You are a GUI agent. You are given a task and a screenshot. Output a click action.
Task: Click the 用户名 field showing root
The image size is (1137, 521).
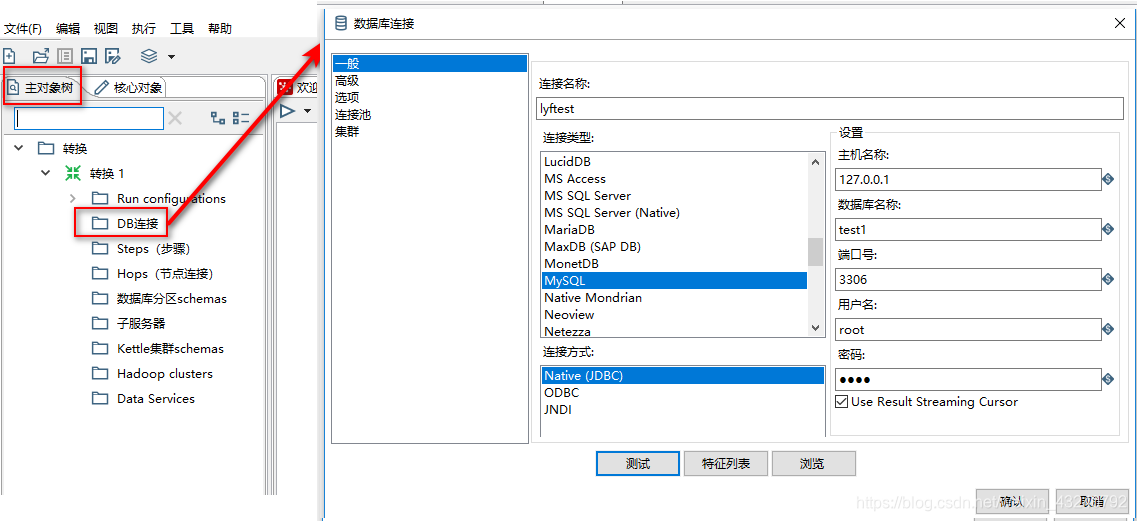968,329
